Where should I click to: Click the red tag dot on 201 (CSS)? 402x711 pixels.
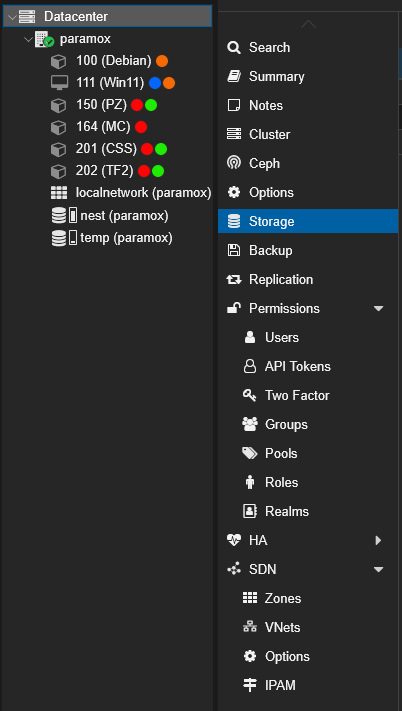pyautogui.click(x=147, y=149)
